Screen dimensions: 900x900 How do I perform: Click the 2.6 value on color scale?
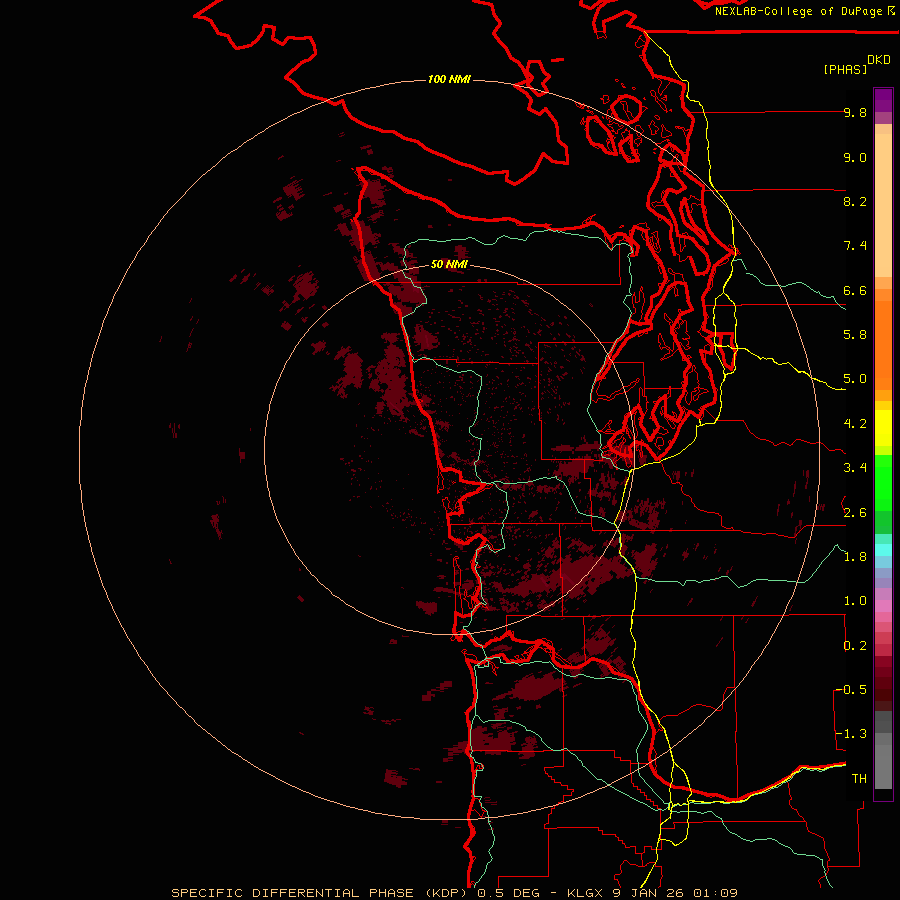point(855,513)
